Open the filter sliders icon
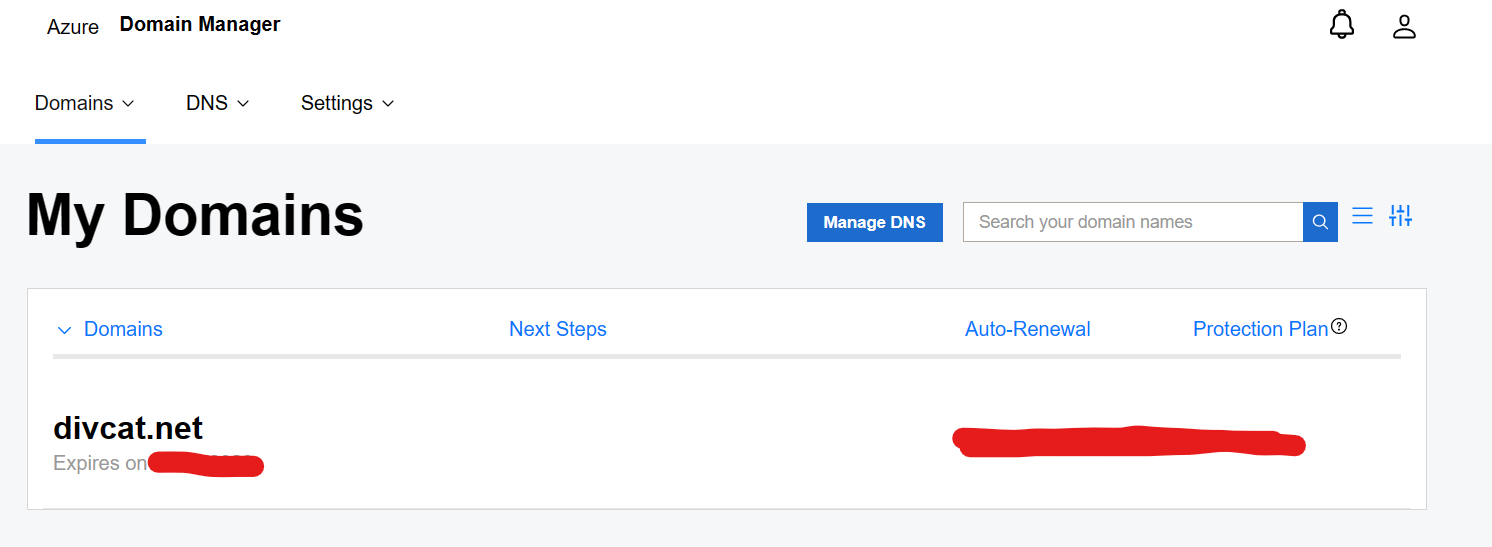The image size is (1492, 547). [x=1400, y=216]
